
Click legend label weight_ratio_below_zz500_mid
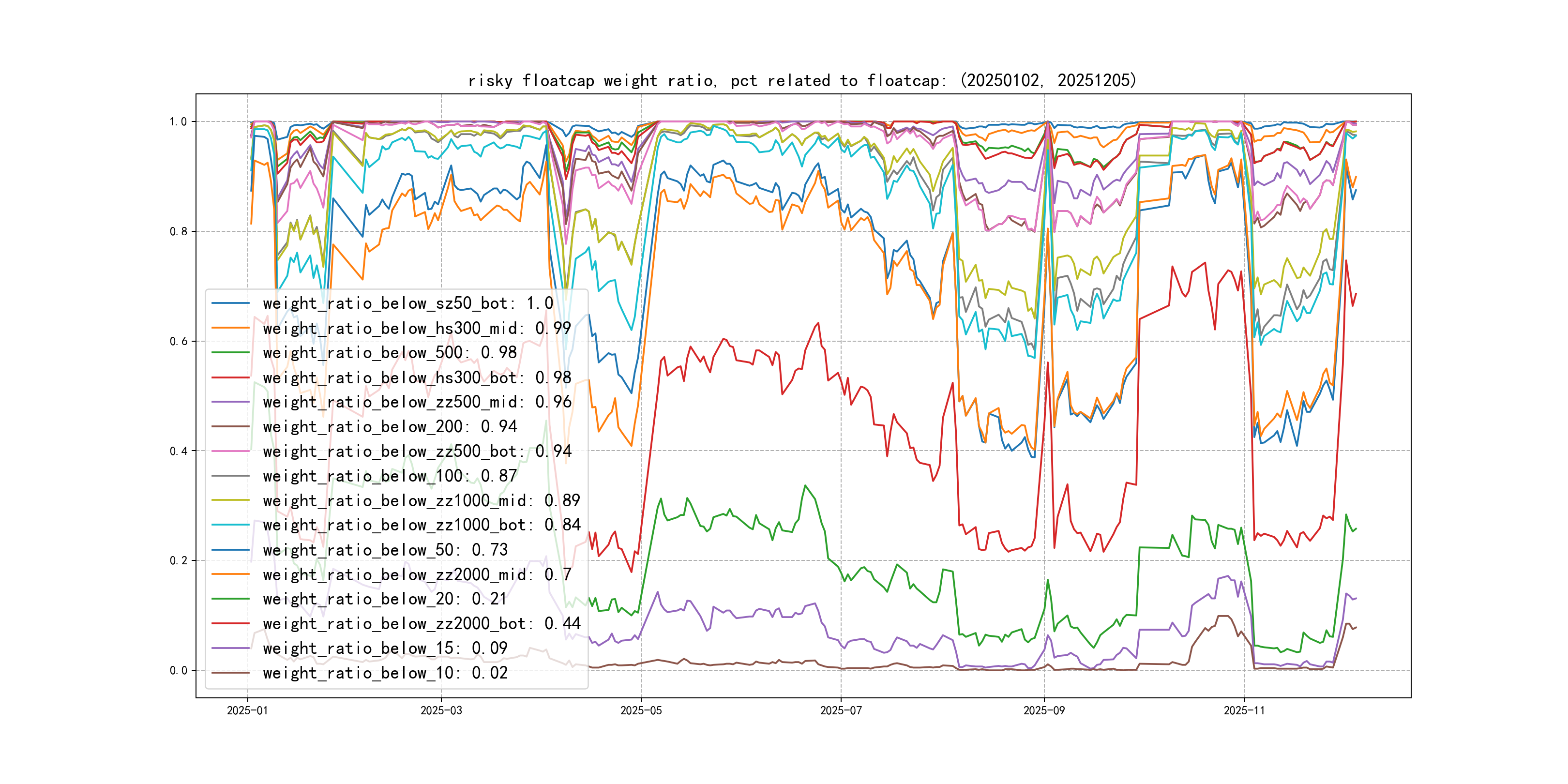coord(417,402)
